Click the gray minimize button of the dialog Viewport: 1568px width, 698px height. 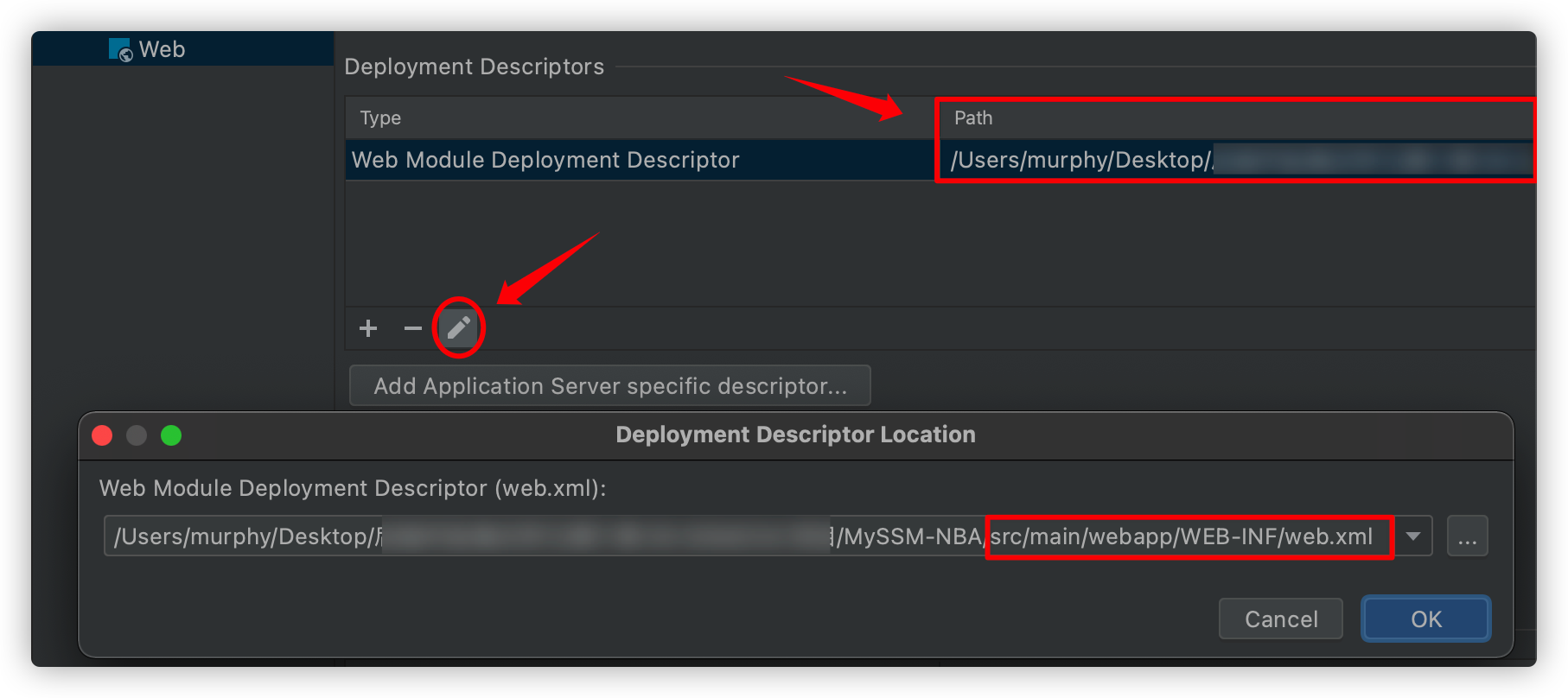click(137, 435)
